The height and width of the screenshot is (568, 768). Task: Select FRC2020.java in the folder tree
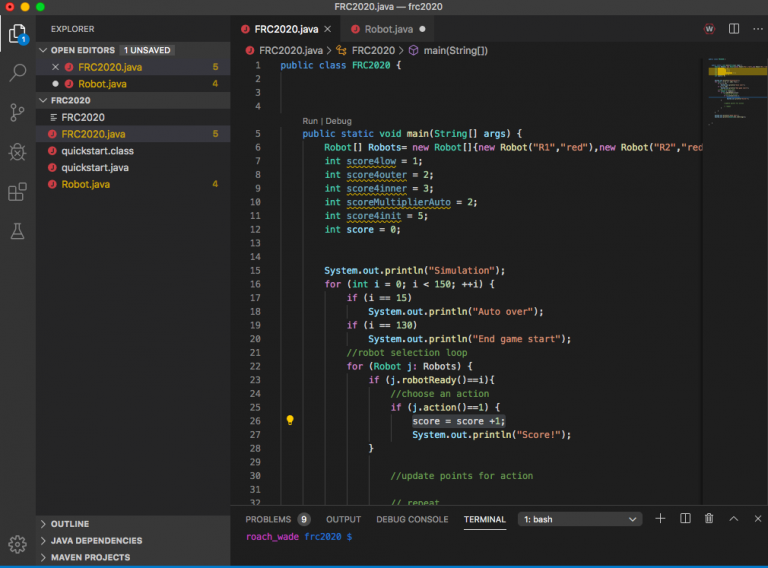[133, 134]
